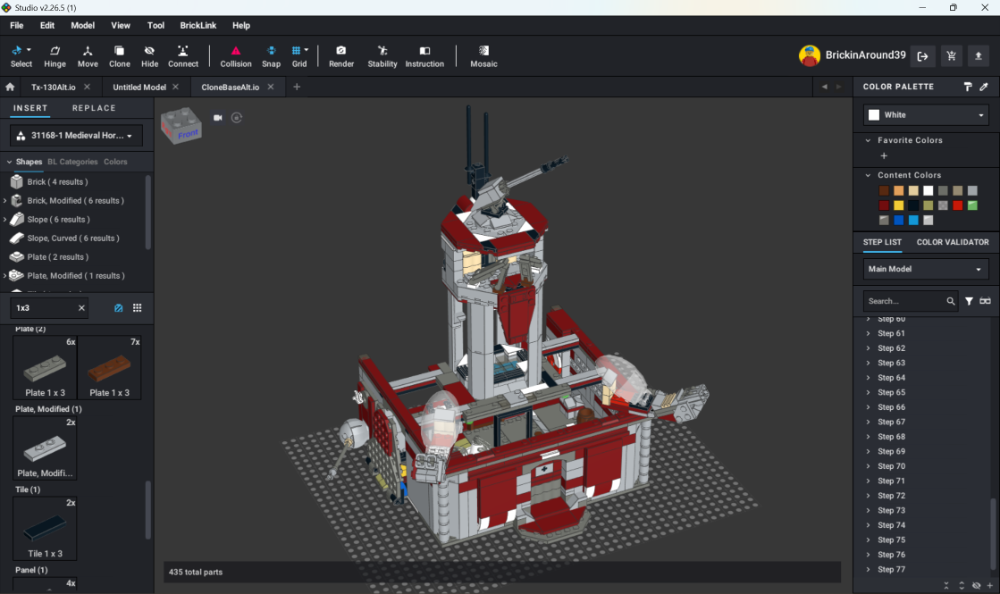
Task: Click the Clone tool
Action: click(x=119, y=56)
